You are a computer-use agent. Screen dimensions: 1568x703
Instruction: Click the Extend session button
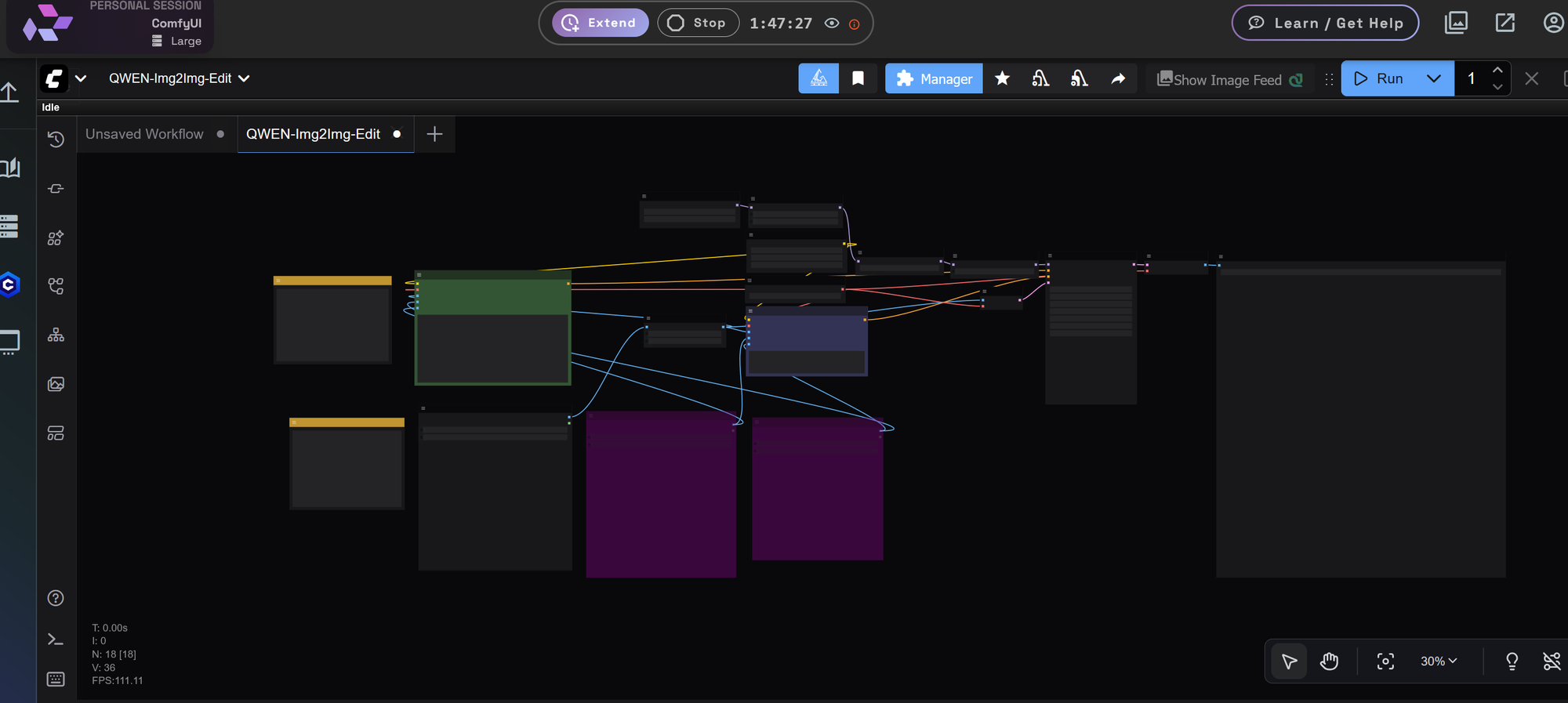pyautogui.click(x=601, y=23)
